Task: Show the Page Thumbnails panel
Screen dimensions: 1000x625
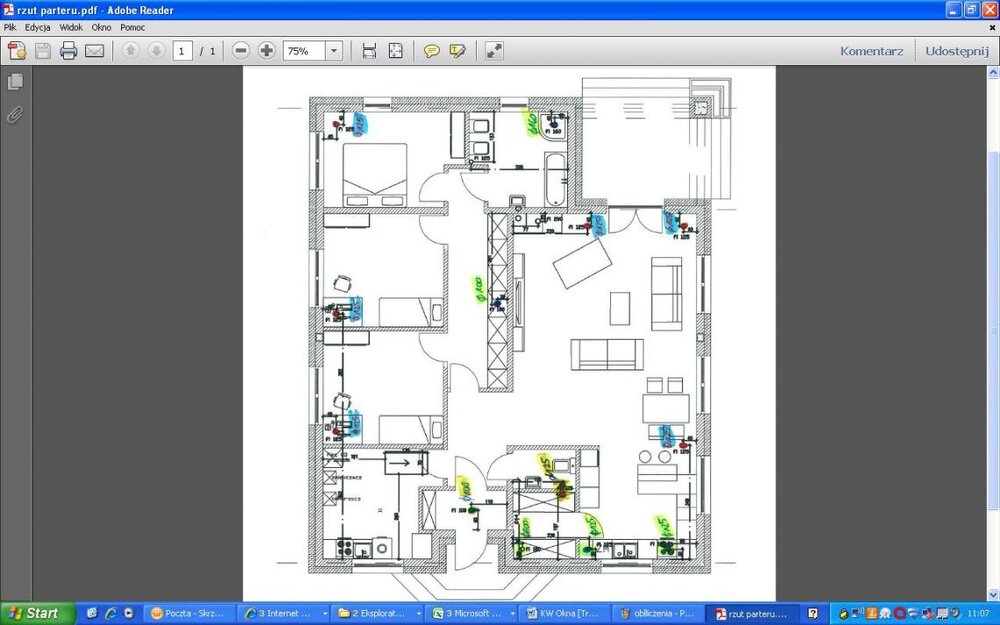Action: point(15,82)
